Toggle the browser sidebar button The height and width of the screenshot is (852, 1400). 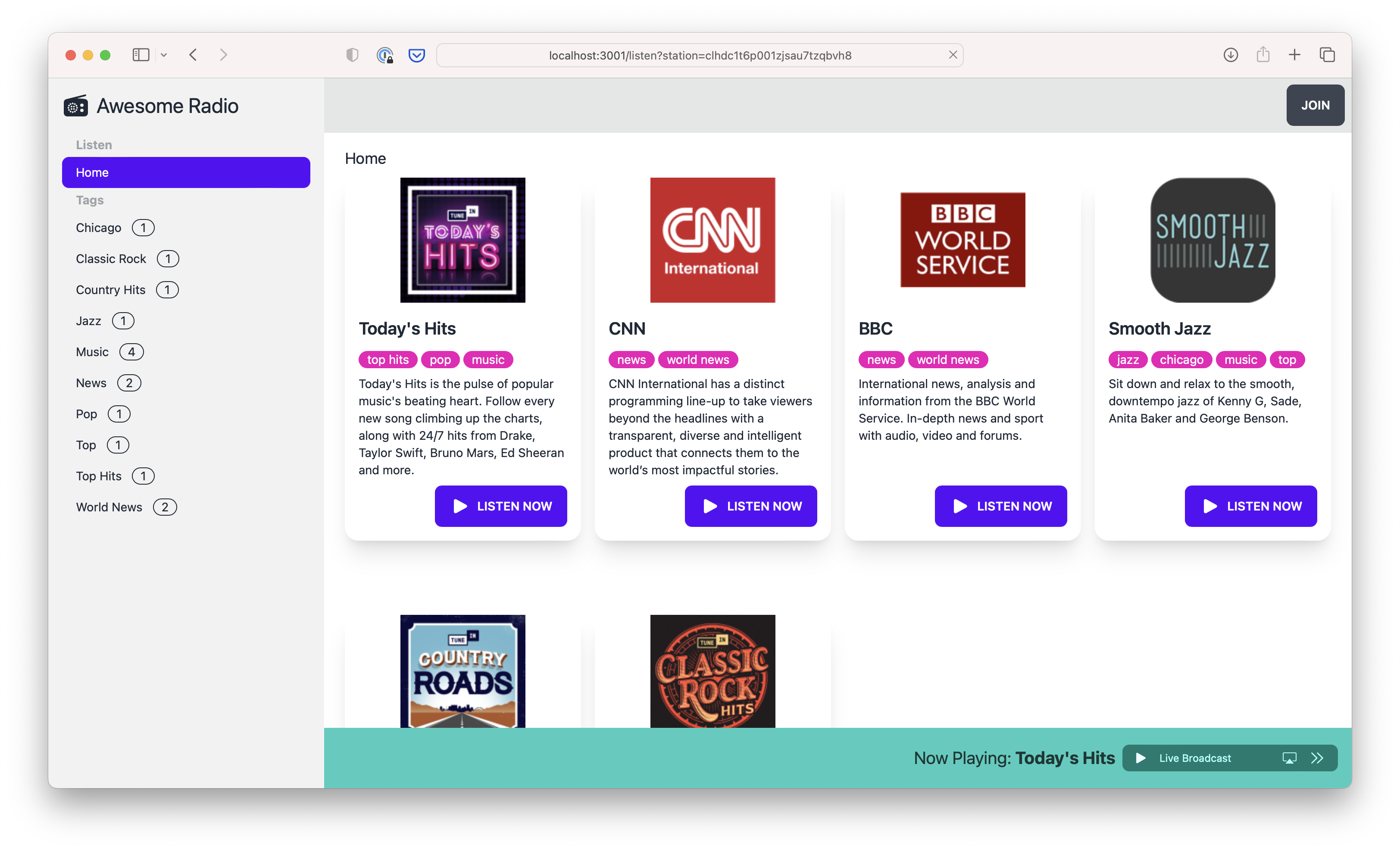(141, 55)
